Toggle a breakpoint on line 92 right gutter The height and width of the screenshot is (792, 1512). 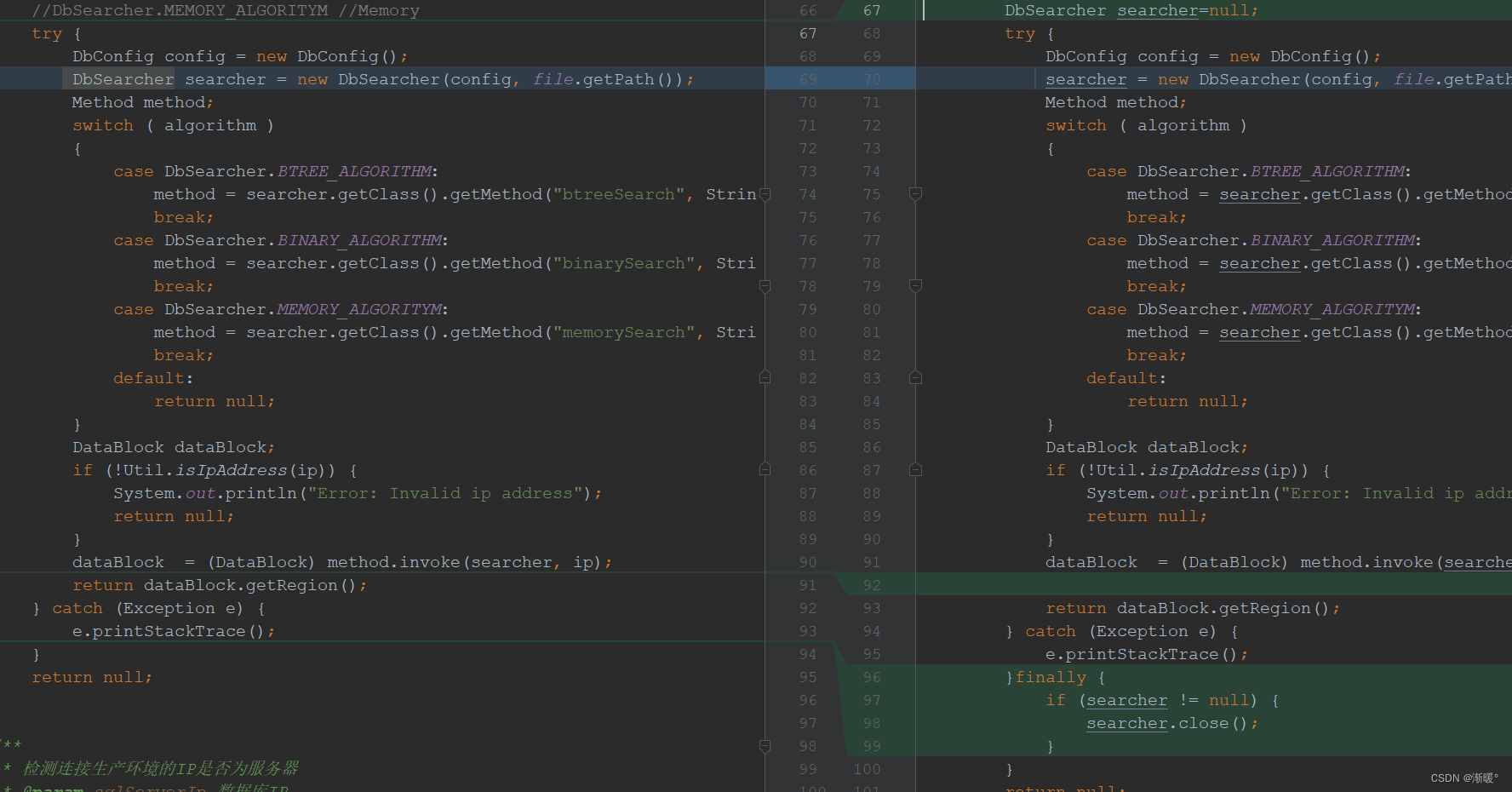(x=872, y=584)
